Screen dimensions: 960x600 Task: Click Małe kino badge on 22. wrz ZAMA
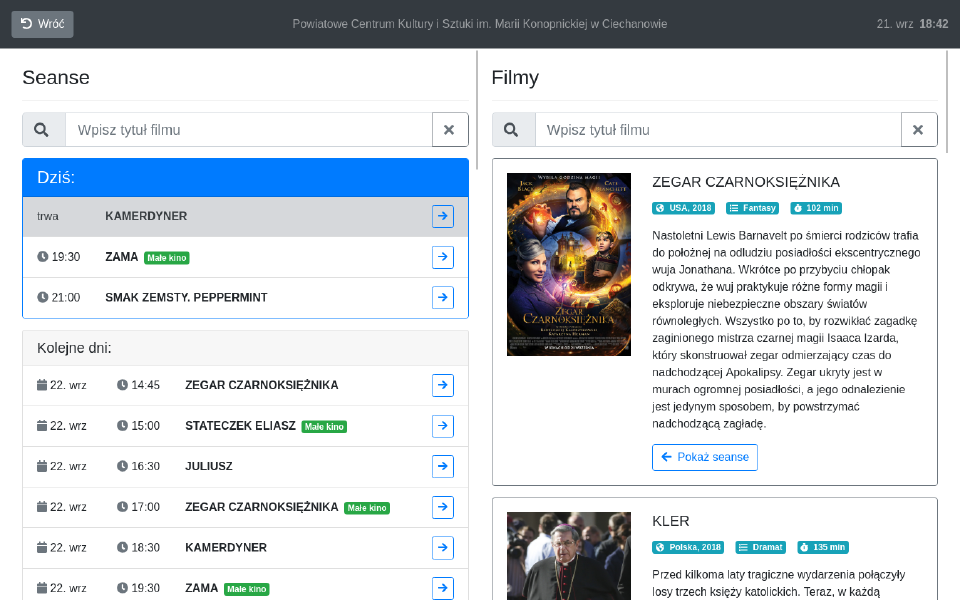point(247,589)
